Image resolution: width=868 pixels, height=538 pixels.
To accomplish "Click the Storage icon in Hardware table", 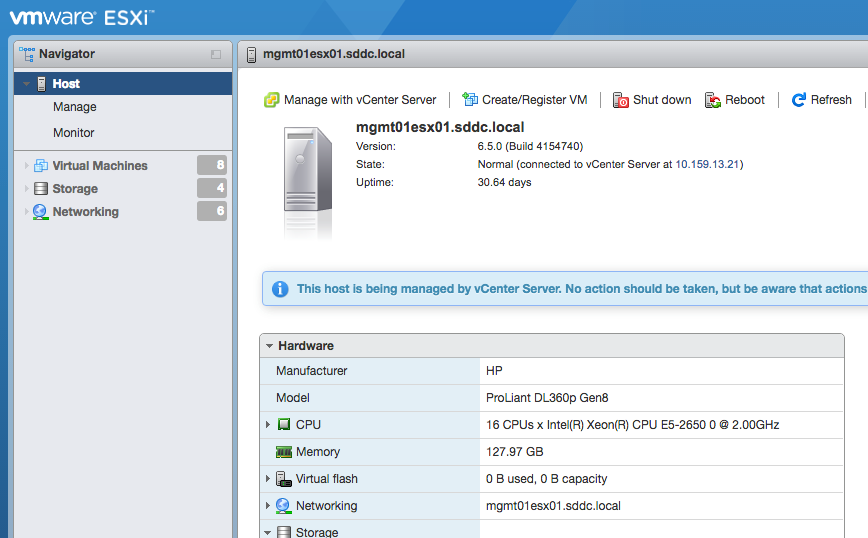I will click(x=283, y=532).
